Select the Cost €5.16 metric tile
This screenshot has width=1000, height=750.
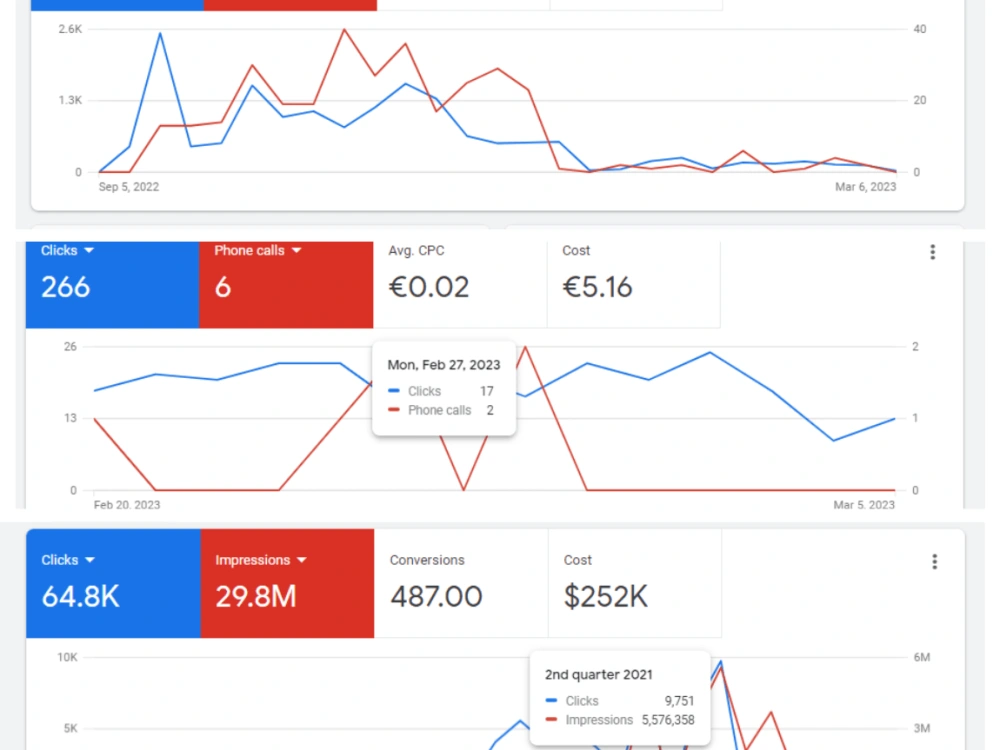coord(633,284)
